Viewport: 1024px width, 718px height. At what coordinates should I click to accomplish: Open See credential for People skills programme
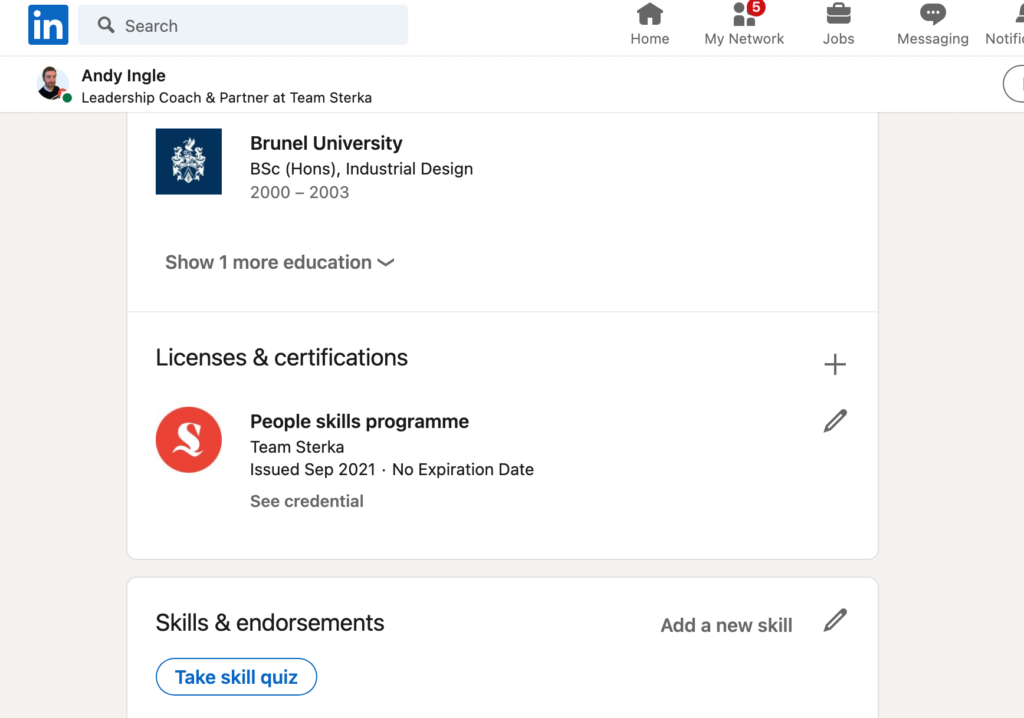click(x=306, y=500)
